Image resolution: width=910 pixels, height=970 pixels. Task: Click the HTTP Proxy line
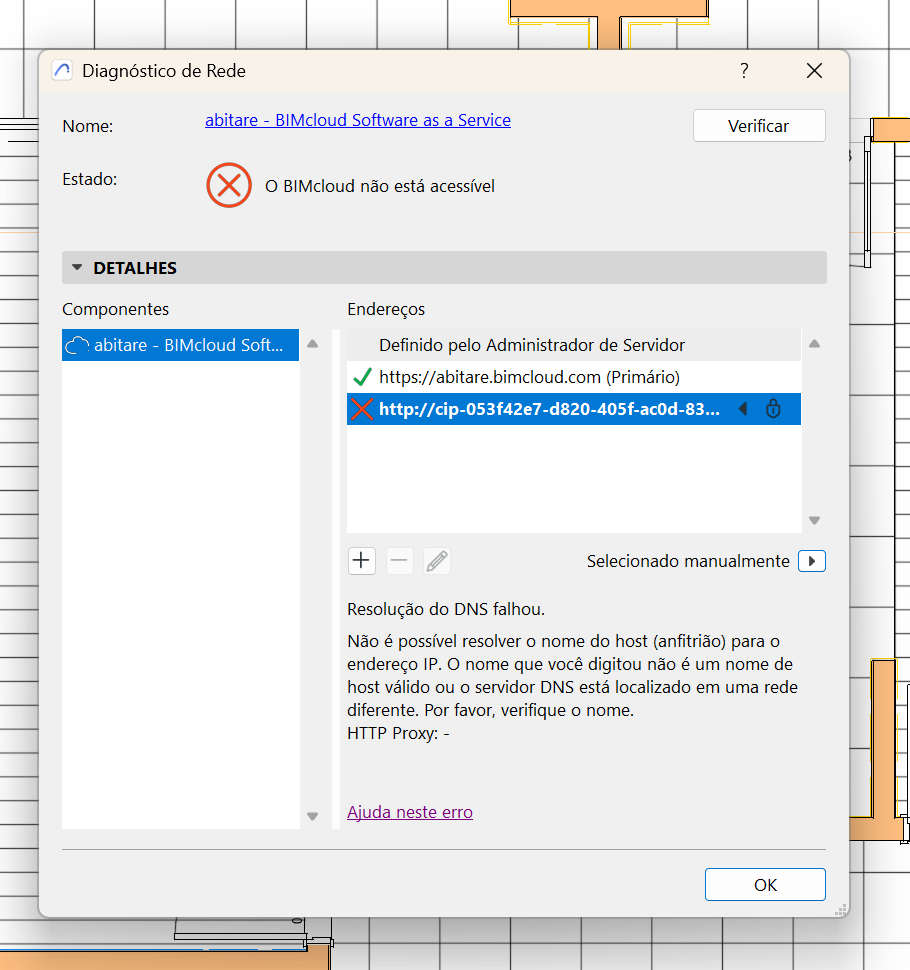pyautogui.click(x=398, y=733)
